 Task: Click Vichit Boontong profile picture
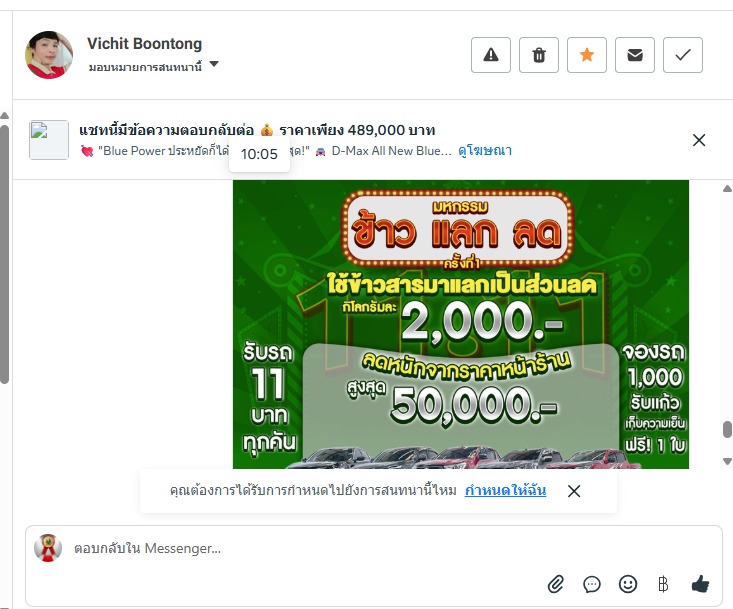[49, 55]
